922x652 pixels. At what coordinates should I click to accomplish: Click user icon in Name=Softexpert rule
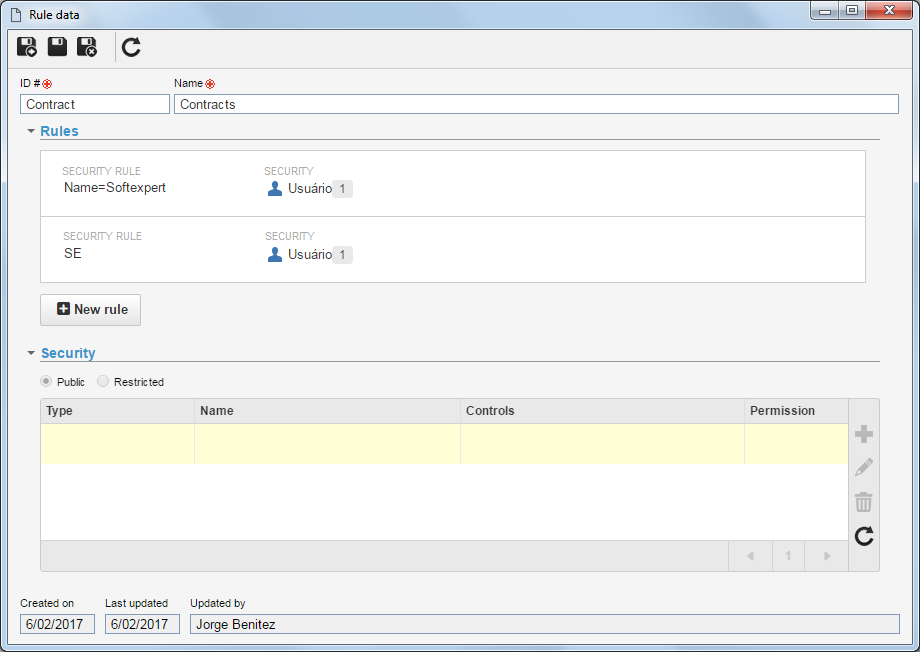pyautogui.click(x=275, y=188)
